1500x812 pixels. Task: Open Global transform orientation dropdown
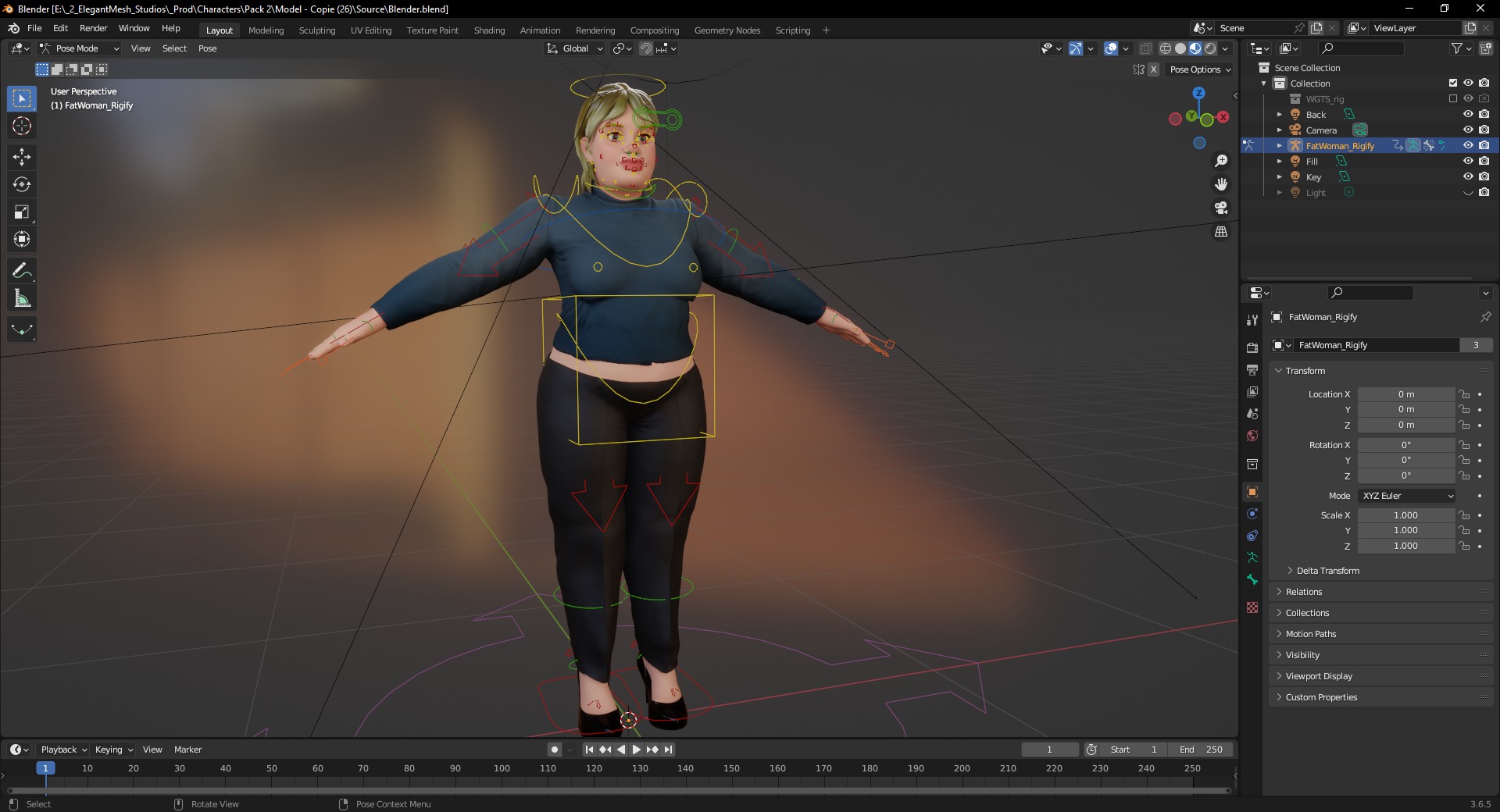click(575, 48)
